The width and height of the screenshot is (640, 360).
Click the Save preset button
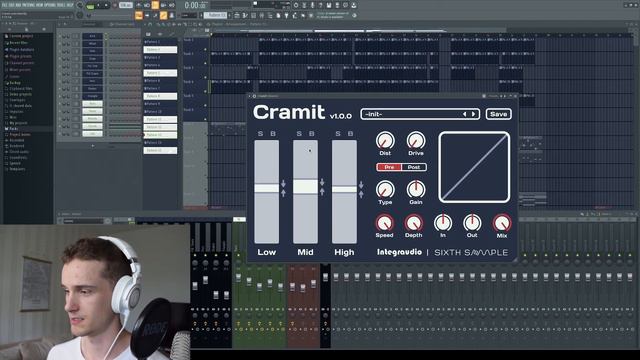point(498,114)
